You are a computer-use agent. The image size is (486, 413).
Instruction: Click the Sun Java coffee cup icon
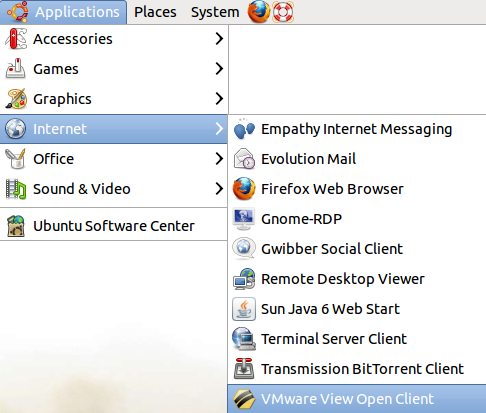click(x=244, y=309)
